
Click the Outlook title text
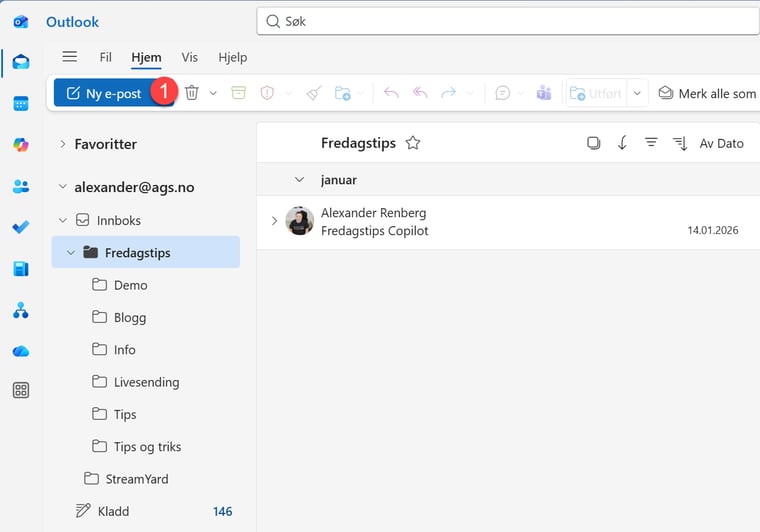(72, 22)
